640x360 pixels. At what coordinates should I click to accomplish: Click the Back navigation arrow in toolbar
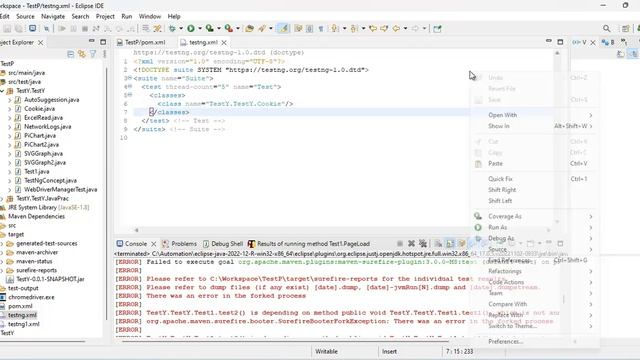click(396, 29)
